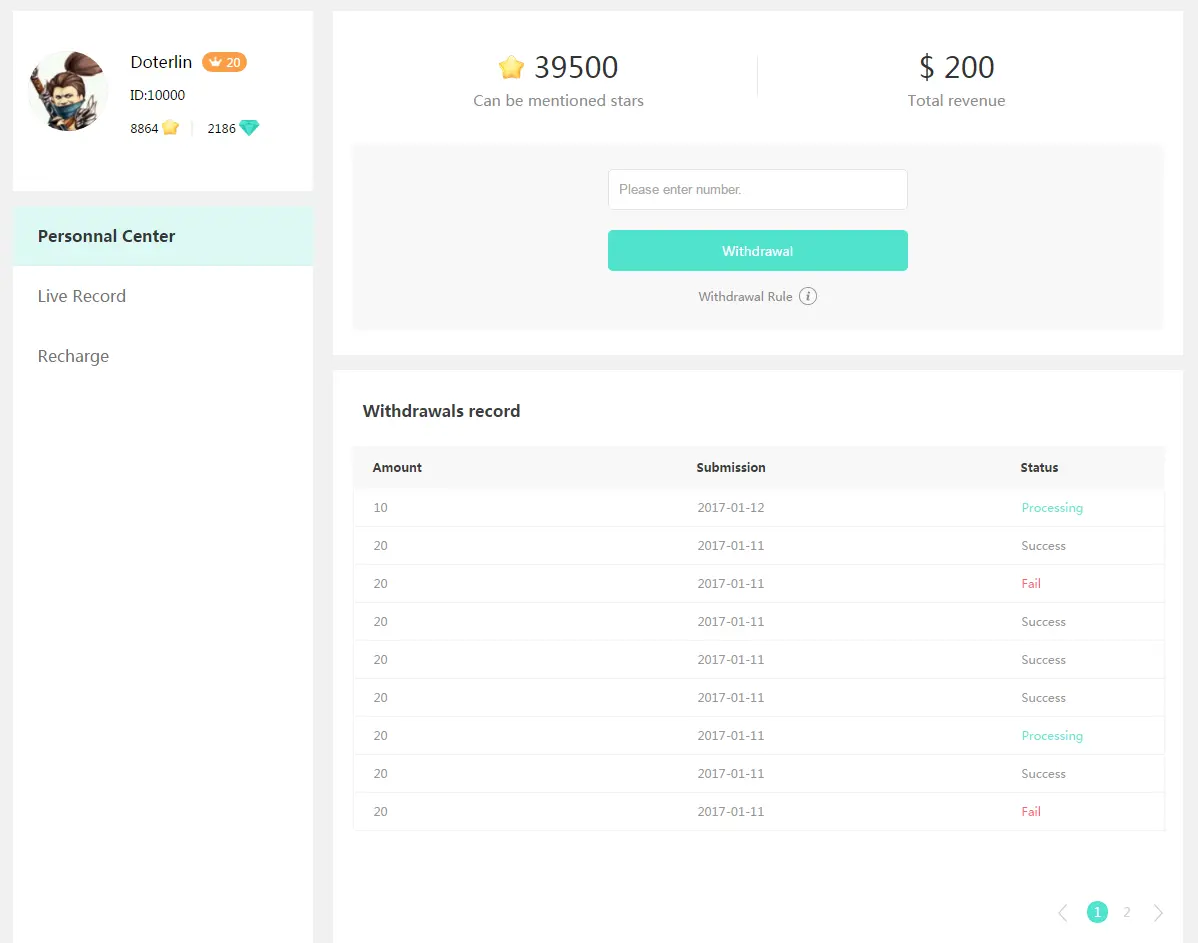
Task: Select pagination page 1
Action: point(1097,912)
